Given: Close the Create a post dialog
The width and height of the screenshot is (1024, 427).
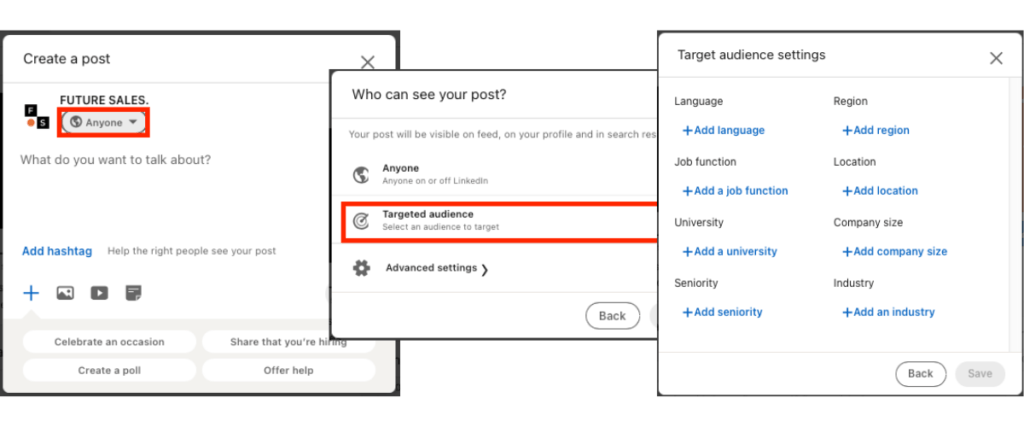Looking at the screenshot, I should coord(367,62).
